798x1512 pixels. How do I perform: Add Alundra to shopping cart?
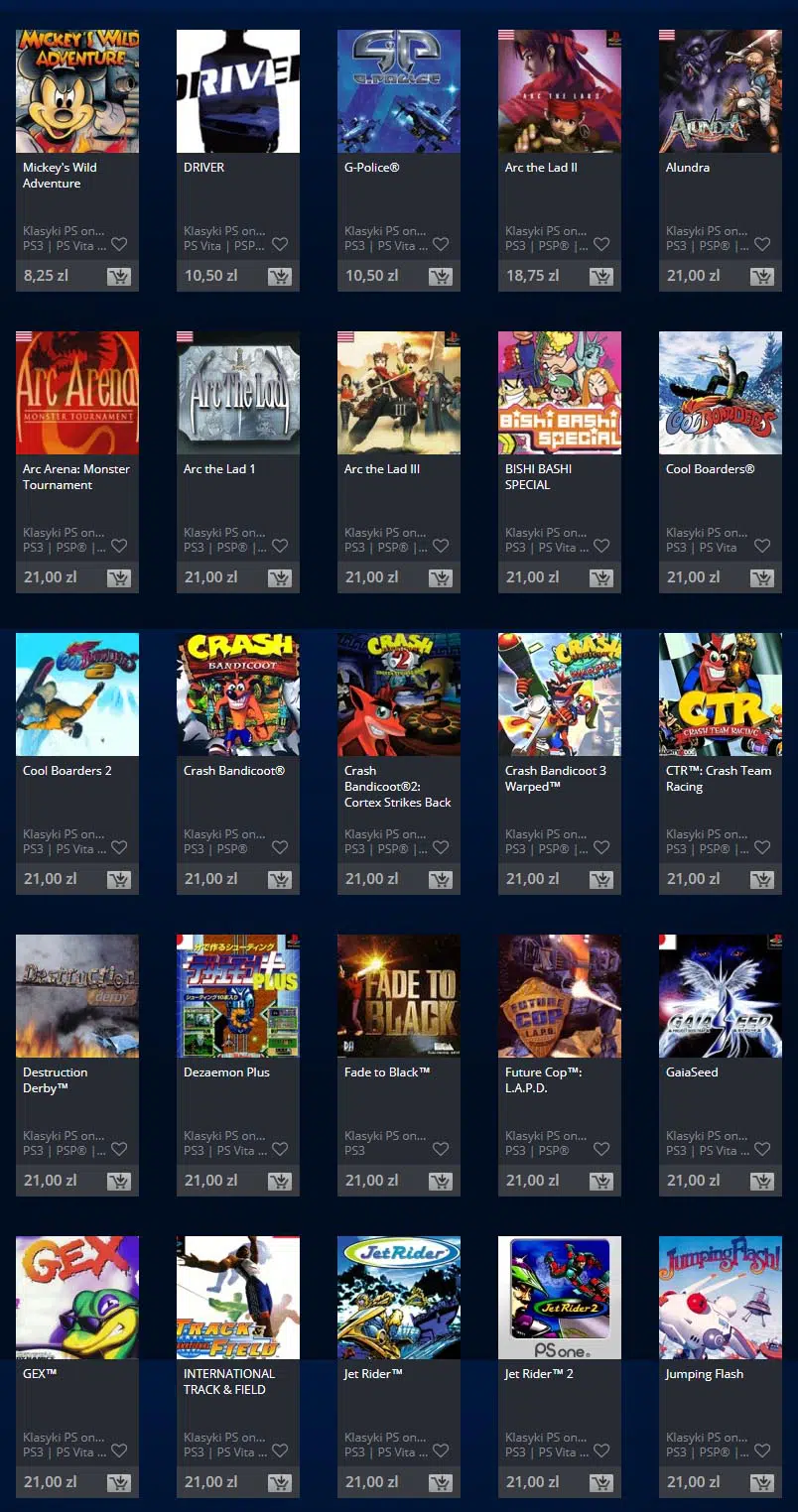pyautogui.click(x=762, y=277)
